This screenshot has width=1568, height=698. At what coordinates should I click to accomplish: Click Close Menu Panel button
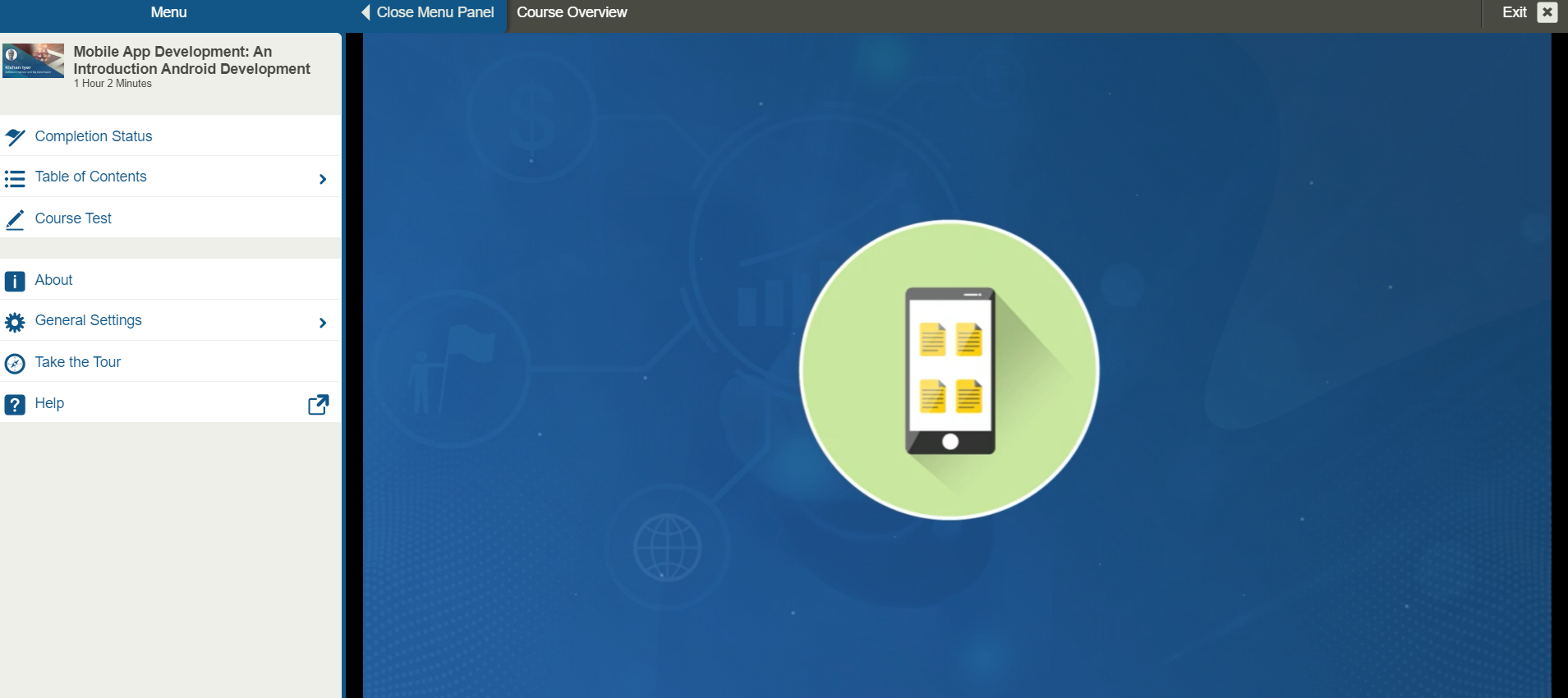pos(428,12)
